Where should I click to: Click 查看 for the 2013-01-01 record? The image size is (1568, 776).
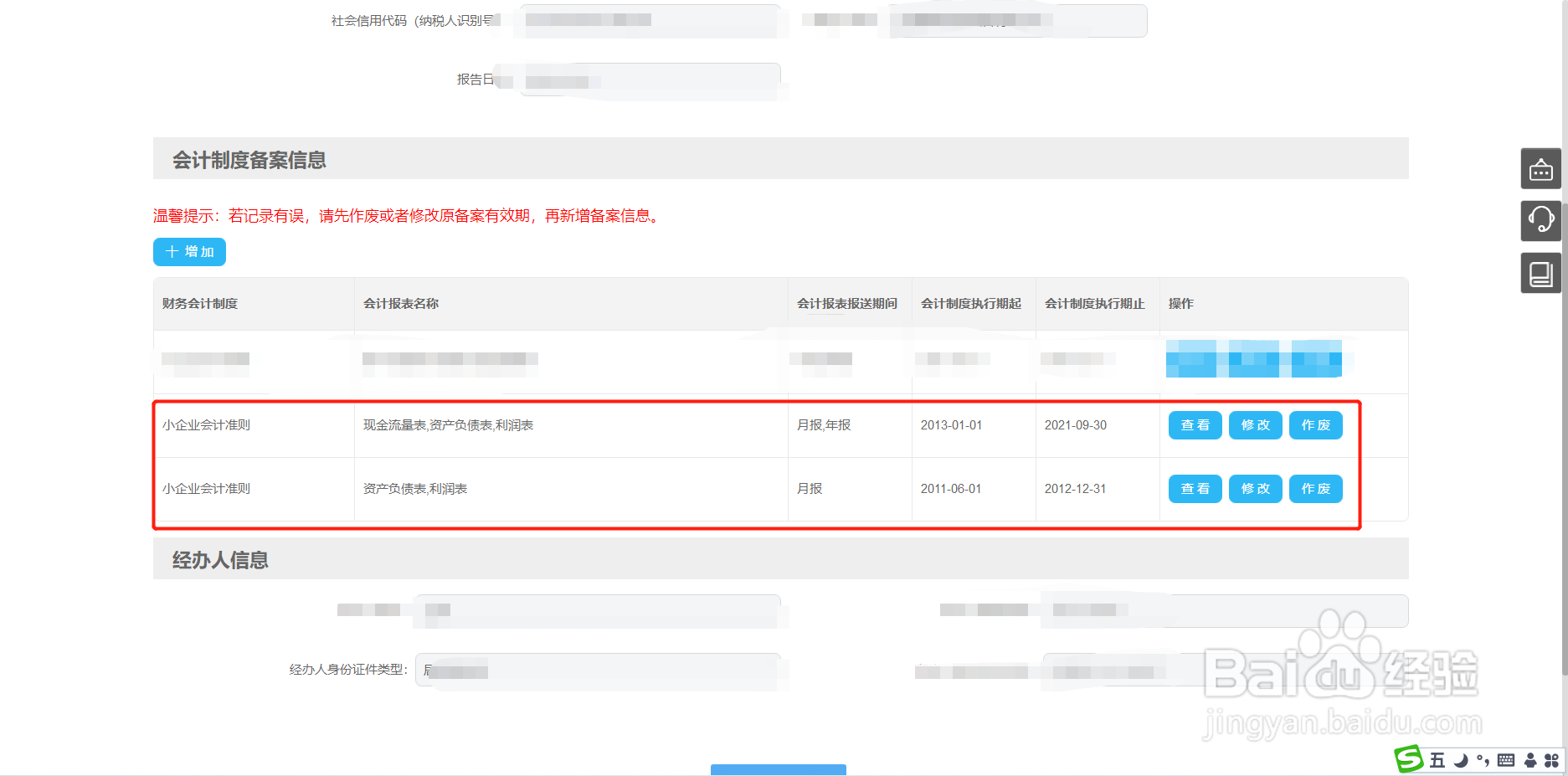[1195, 425]
